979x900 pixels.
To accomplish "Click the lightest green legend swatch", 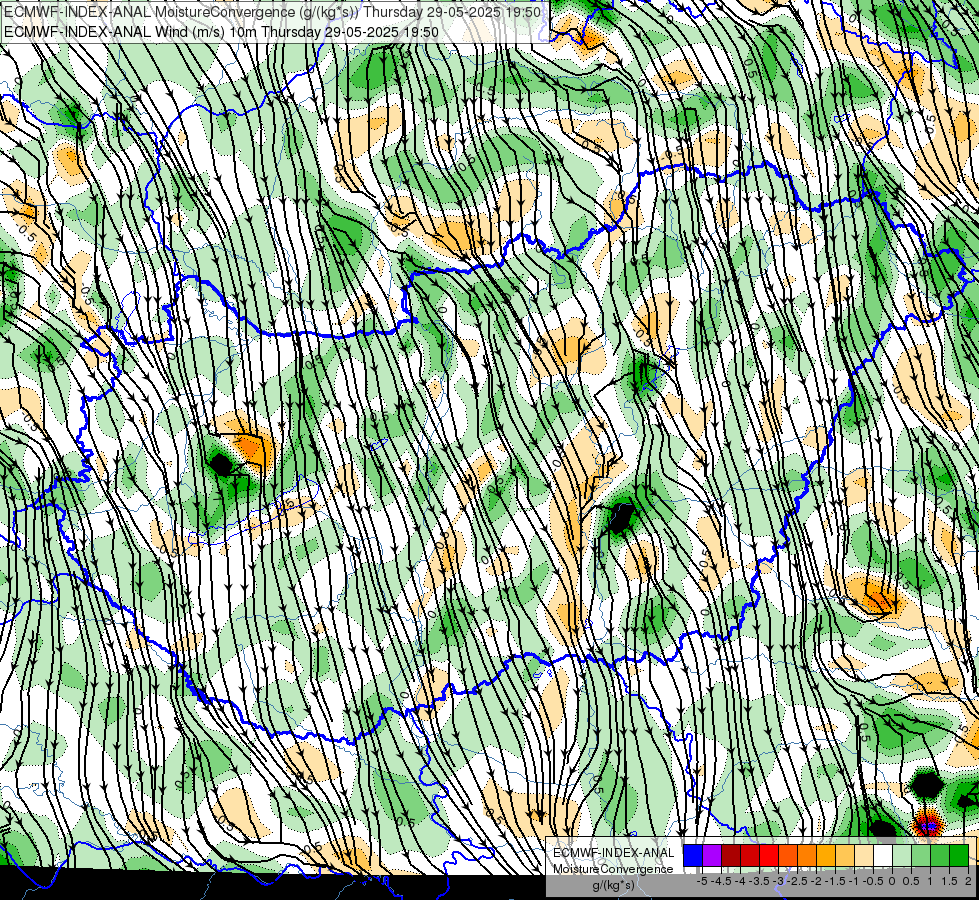I will coord(902,856).
